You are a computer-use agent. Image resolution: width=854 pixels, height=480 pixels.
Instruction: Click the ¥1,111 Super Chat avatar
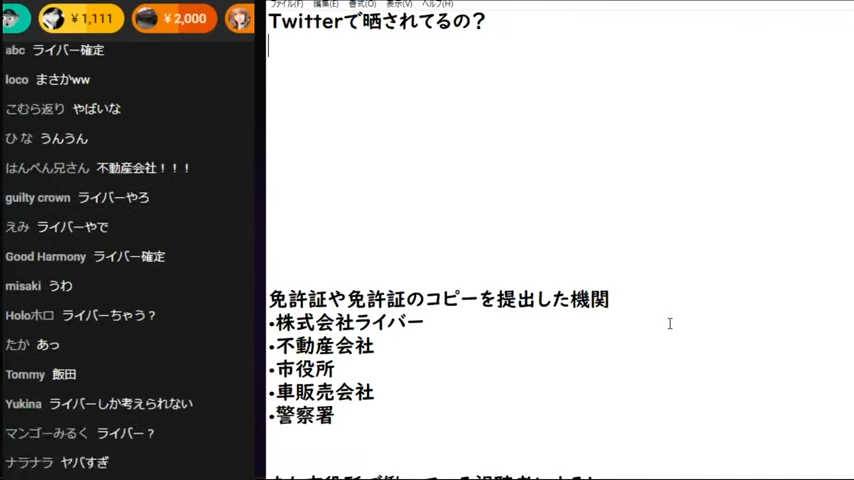(54, 18)
